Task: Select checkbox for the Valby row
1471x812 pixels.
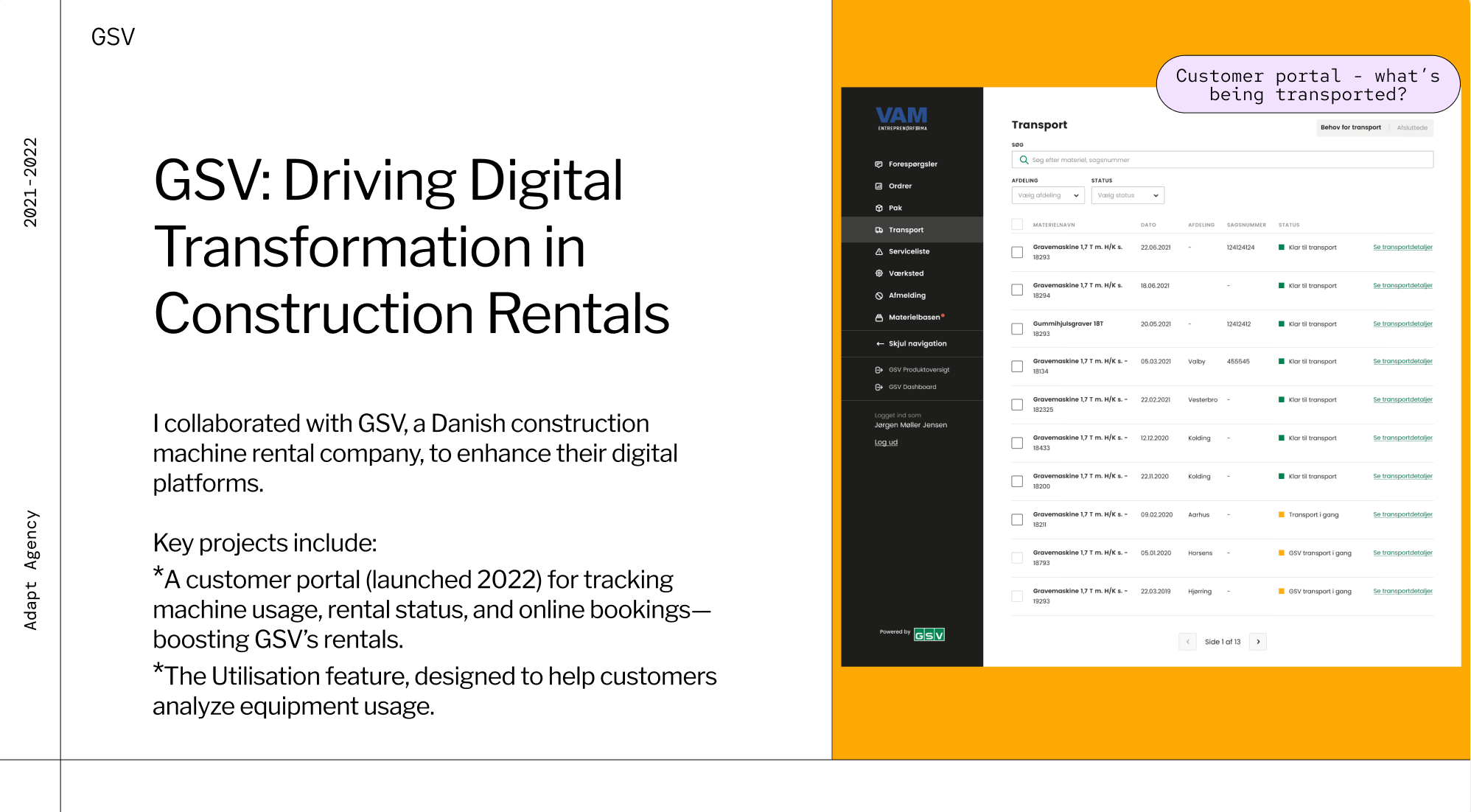Action: (1017, 366)
